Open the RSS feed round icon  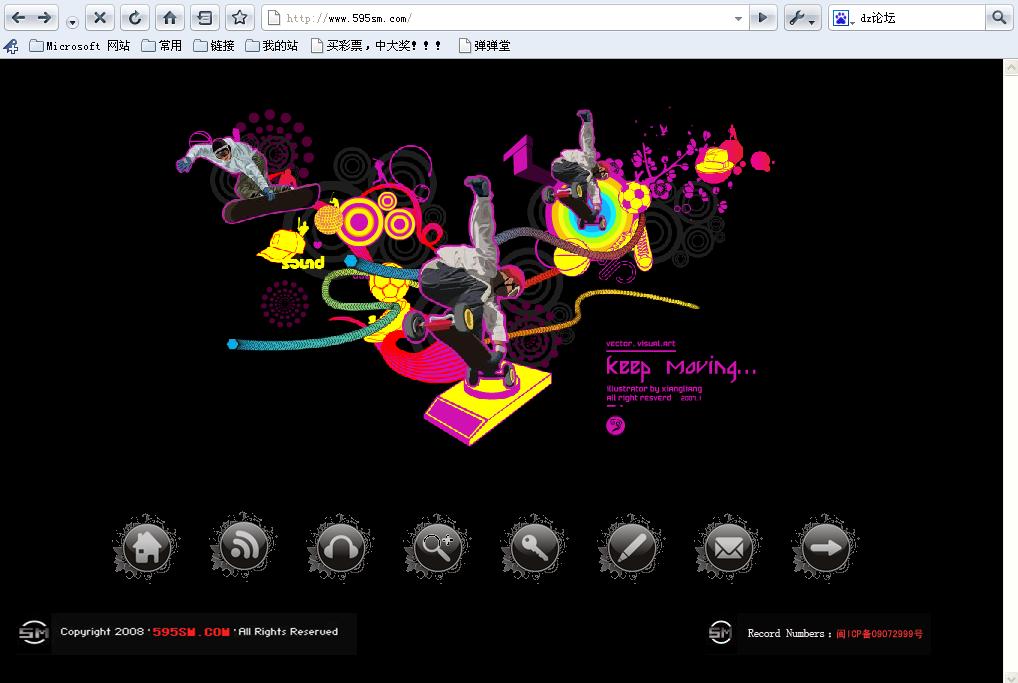[243, 548]
